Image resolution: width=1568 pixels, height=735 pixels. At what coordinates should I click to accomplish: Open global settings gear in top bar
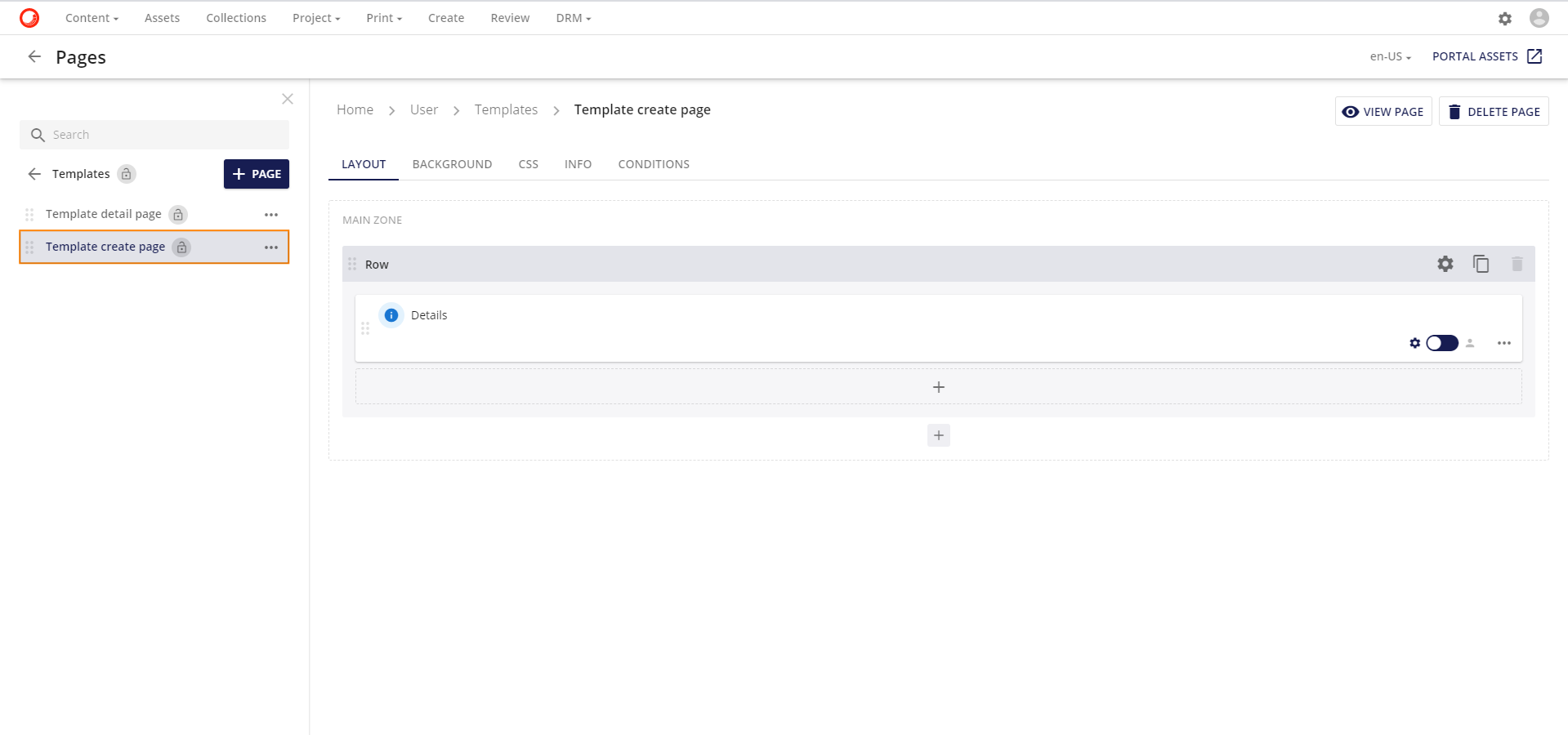(1504, 18)
